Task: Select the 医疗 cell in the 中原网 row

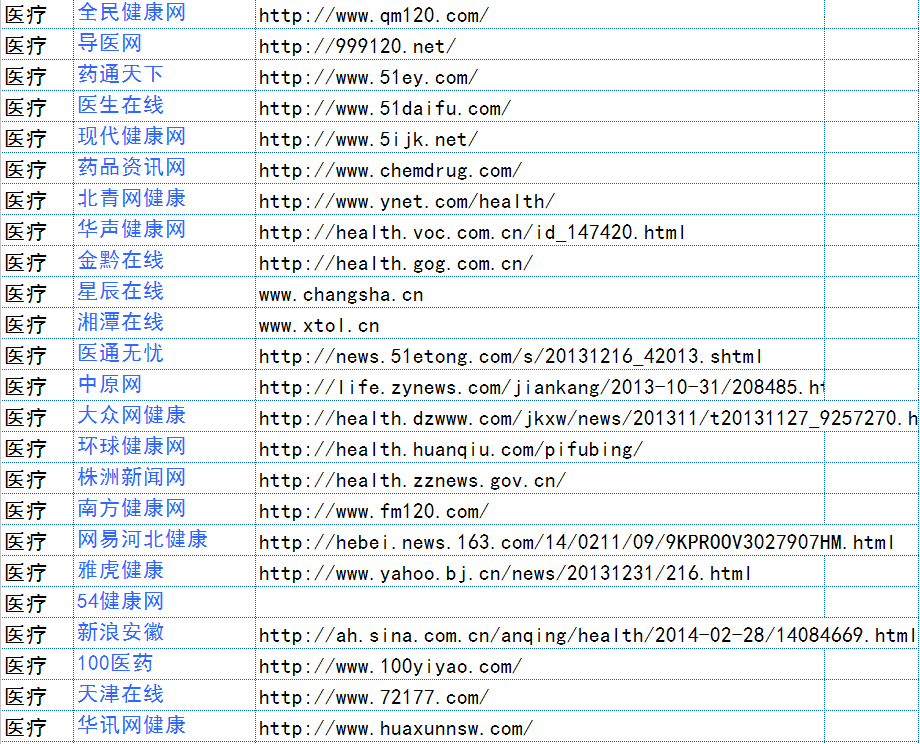Action: point(37,386)
